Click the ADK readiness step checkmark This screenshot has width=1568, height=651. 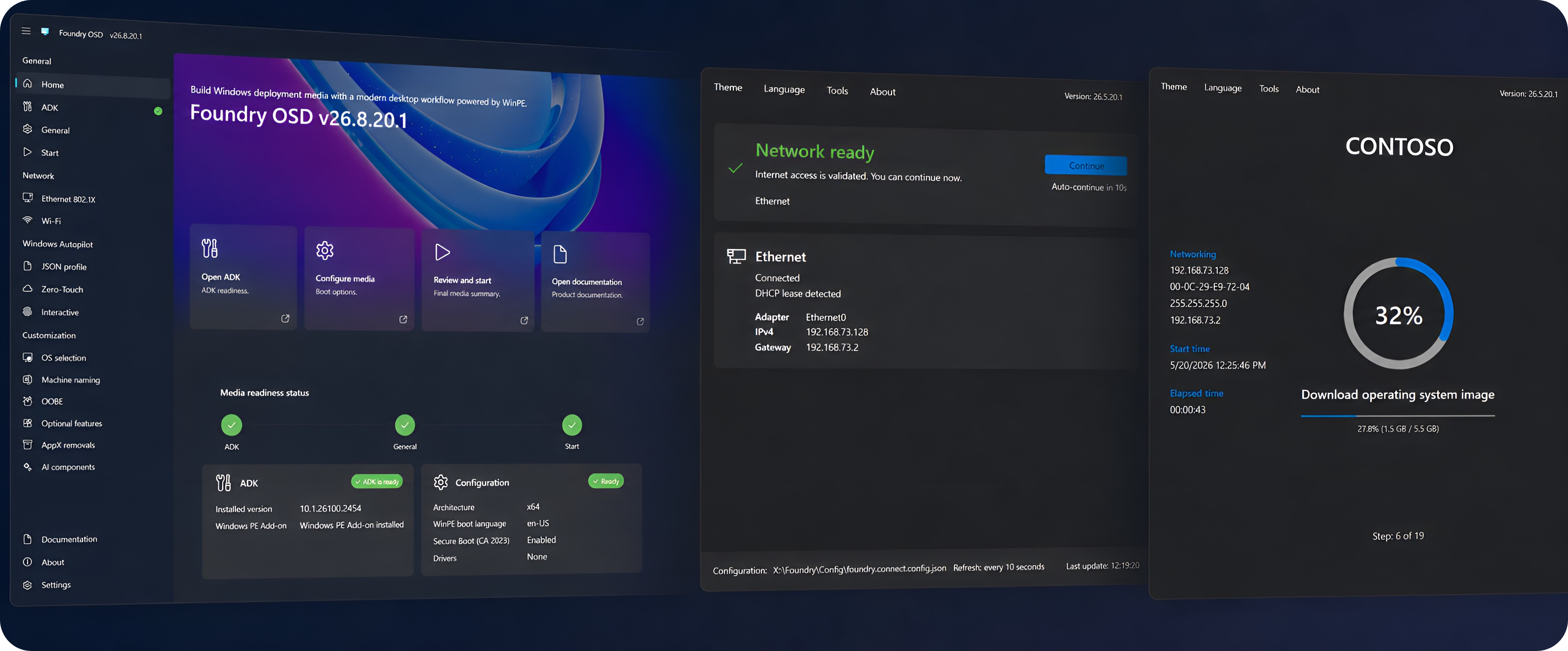click(231, 425)
